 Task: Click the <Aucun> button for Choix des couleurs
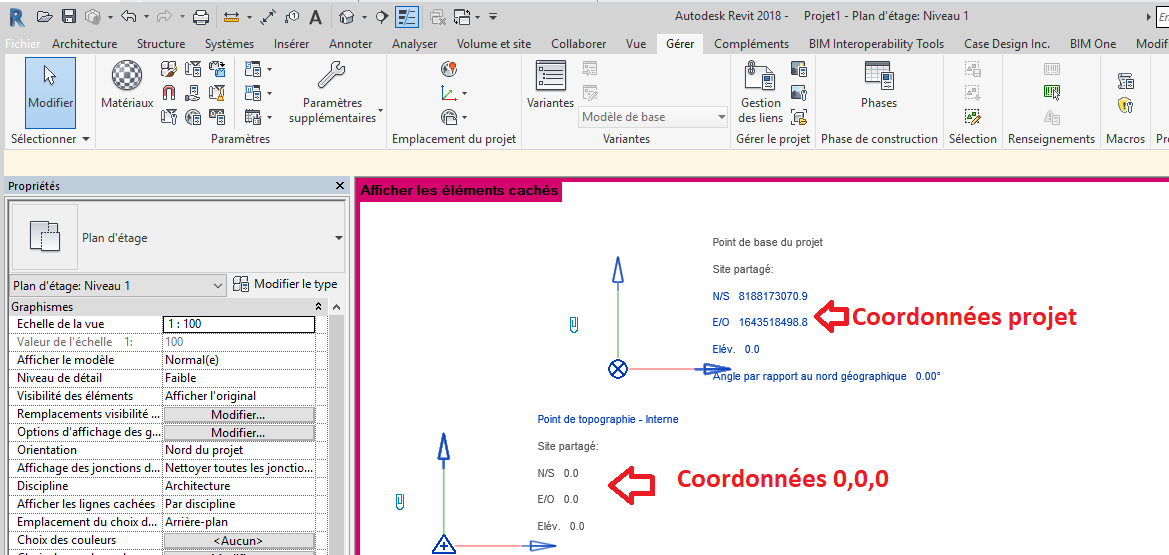point(239,540)
